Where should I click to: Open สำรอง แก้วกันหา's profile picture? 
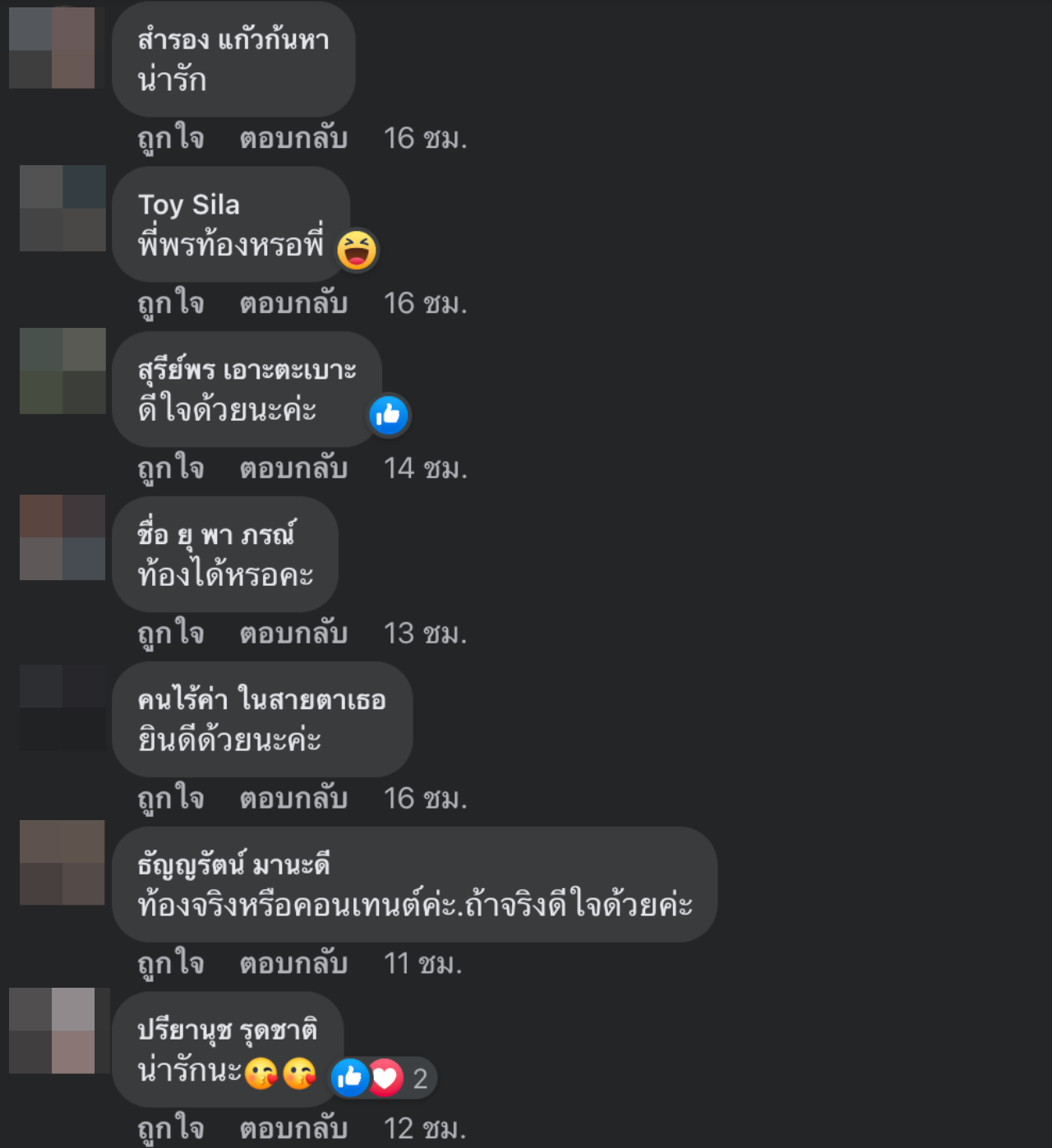coord(52,48)
